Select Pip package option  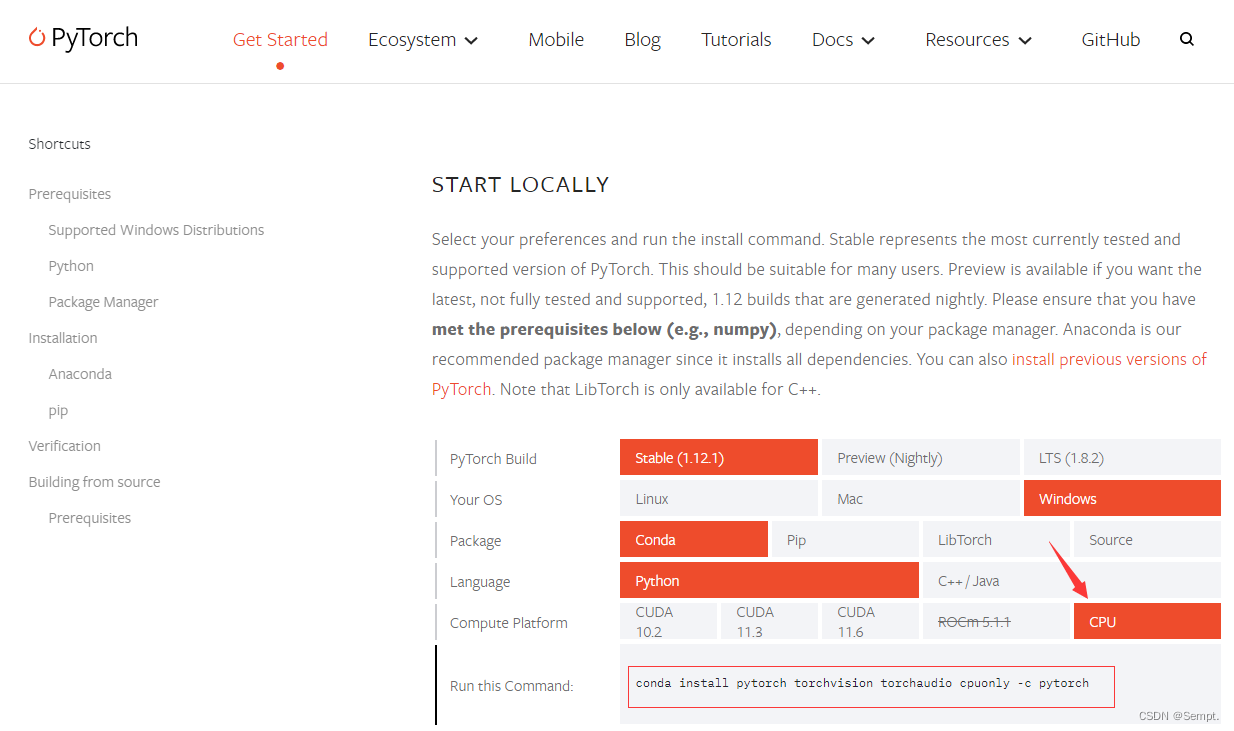coord(845,539)
